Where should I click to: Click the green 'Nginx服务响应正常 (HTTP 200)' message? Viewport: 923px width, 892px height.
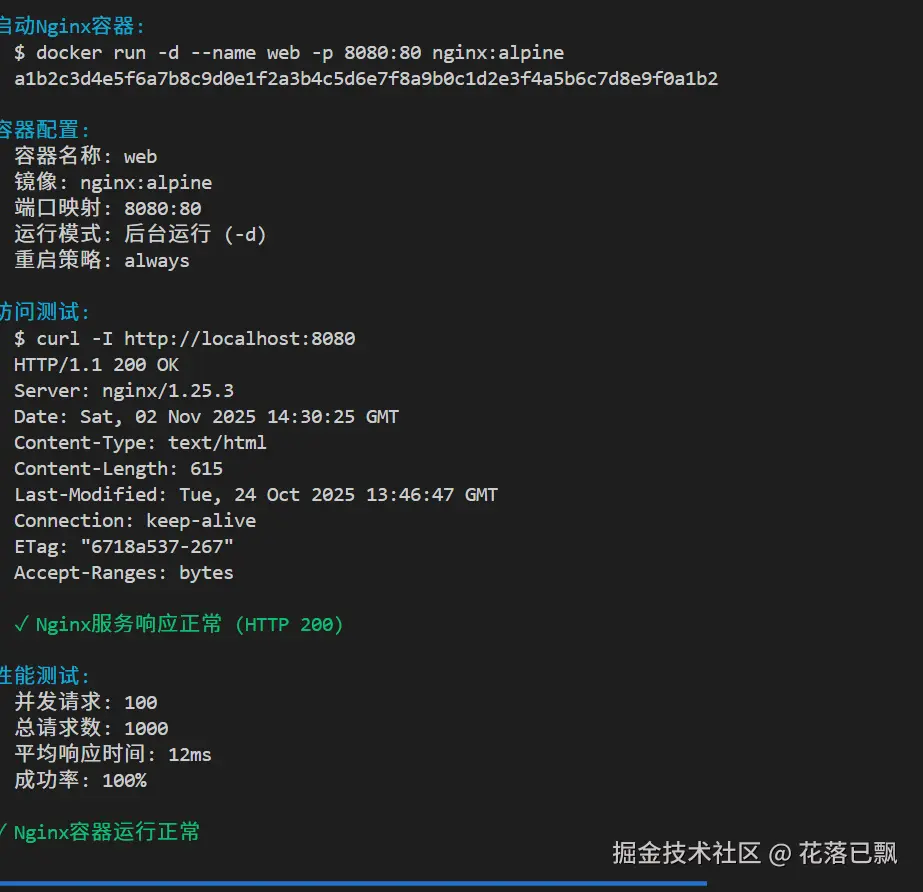click(x=179, y=624)
